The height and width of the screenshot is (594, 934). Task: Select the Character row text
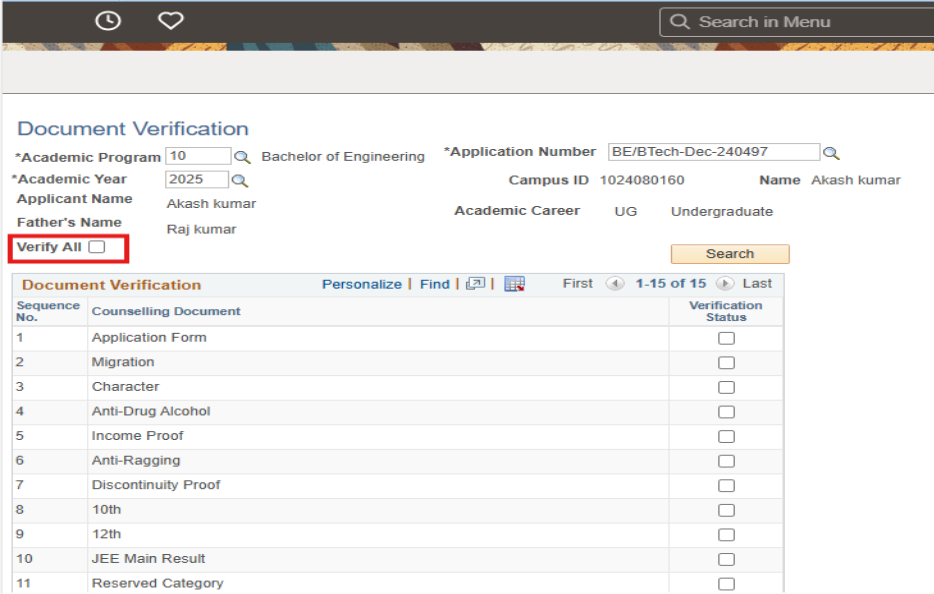tap(125, 387)
